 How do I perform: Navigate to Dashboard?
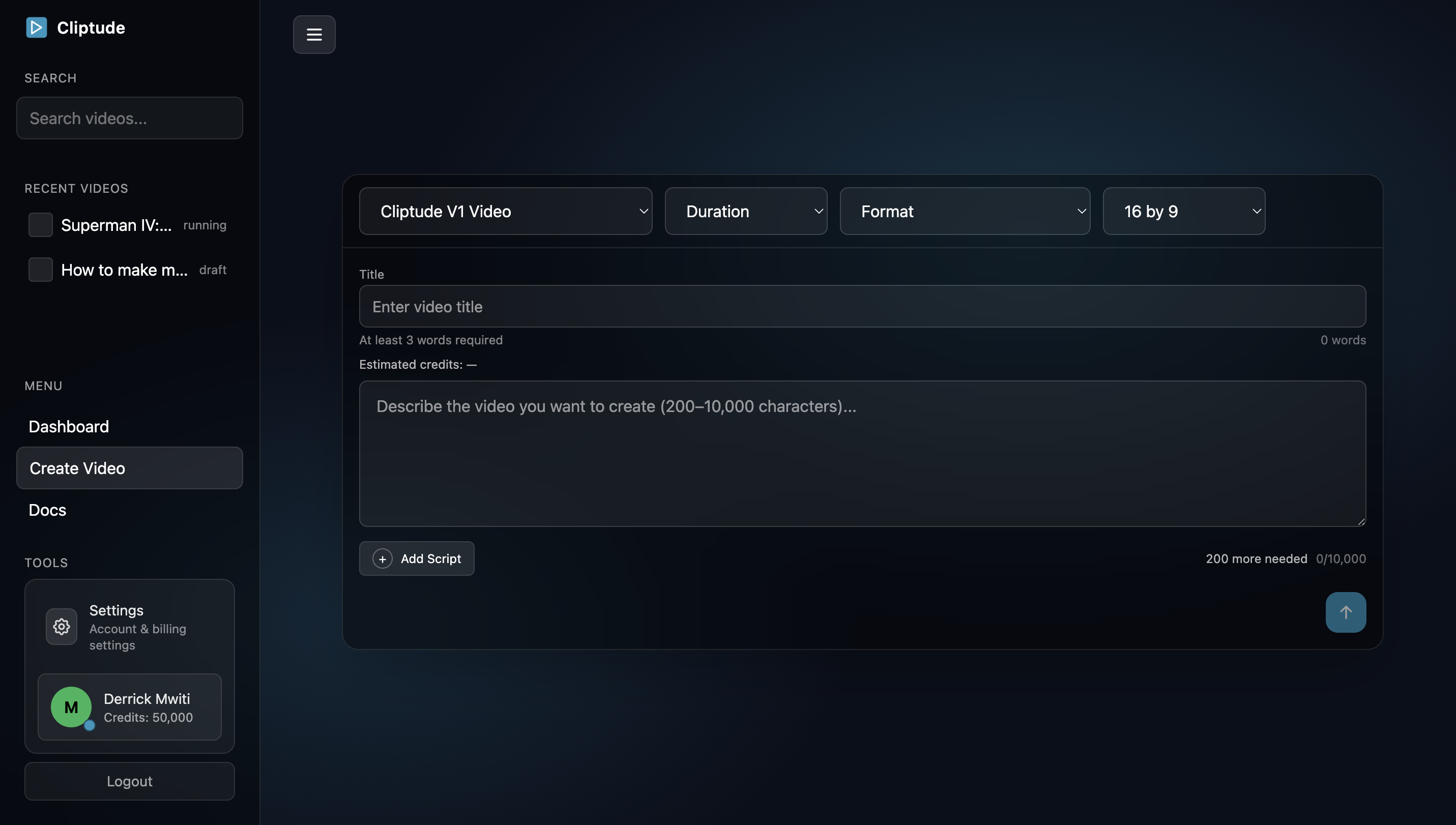(x=69, y=426)
